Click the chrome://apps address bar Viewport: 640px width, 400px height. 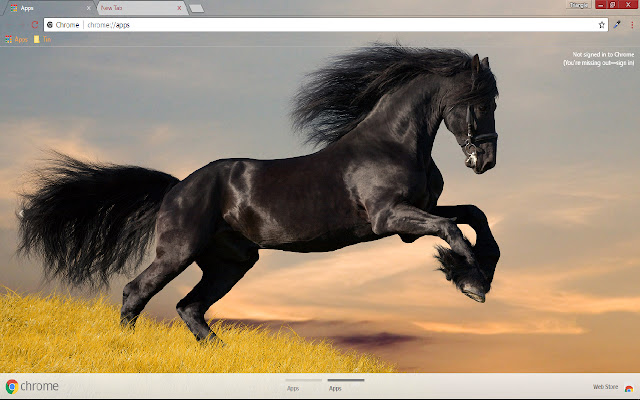click(326, 25)
